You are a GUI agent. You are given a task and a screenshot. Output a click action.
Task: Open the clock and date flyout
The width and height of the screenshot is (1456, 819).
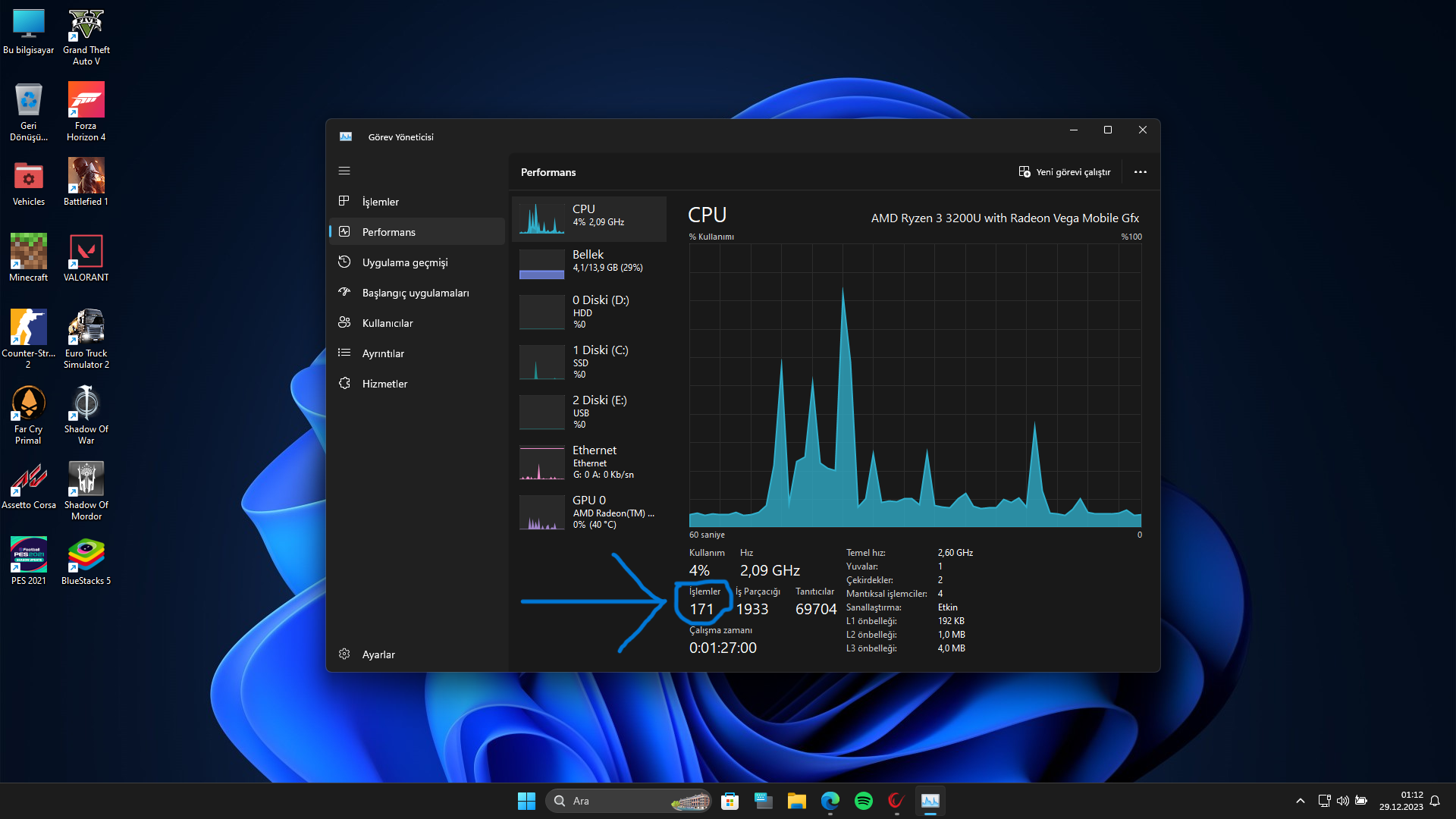(x=1401, y=801)
